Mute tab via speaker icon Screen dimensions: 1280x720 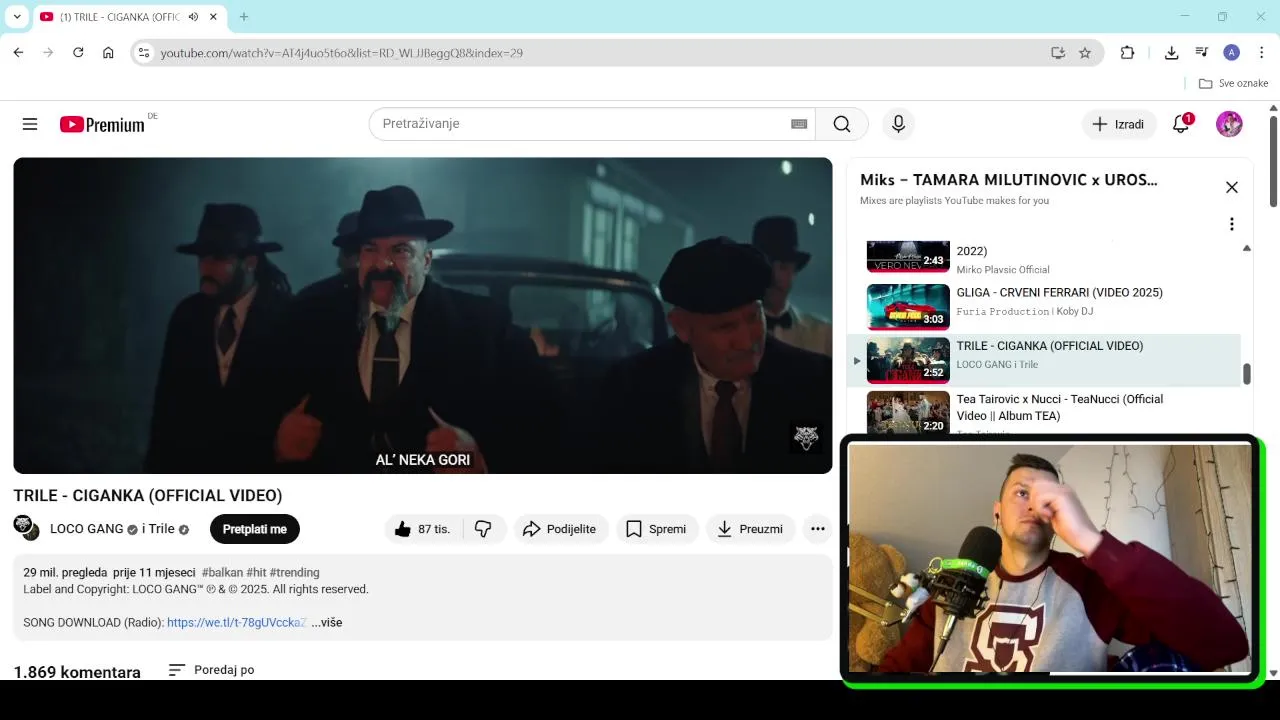[193, 17]
